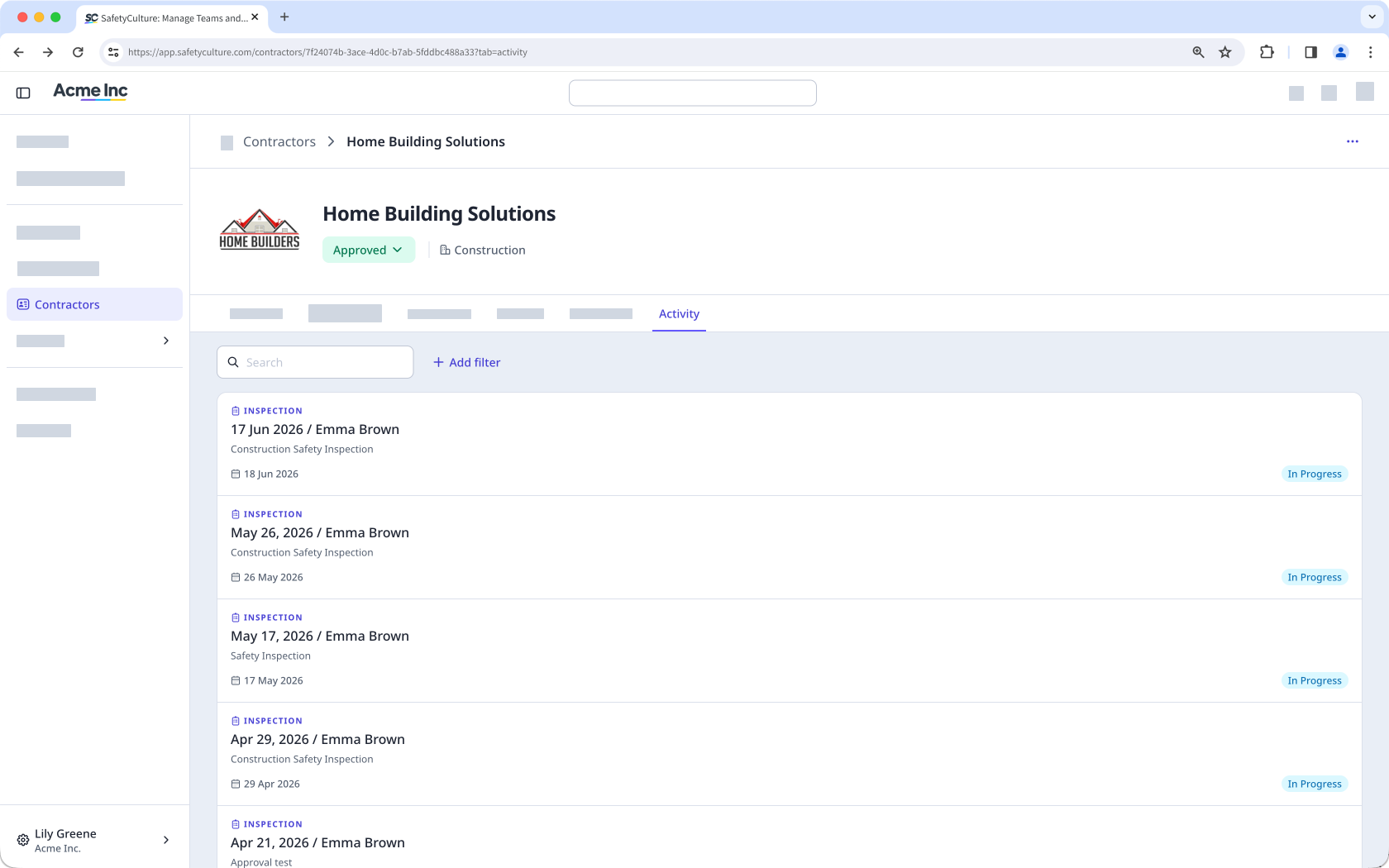1389x868 pixels.
Task: Click the Acme Inc logo
Action: (x=90, y=91)
